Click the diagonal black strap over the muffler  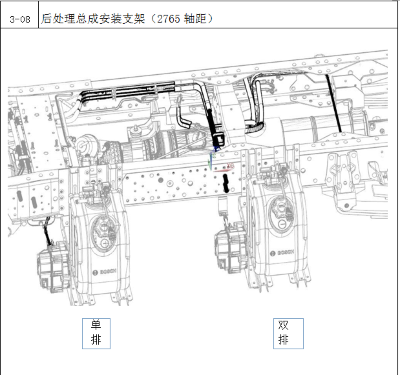334,103
